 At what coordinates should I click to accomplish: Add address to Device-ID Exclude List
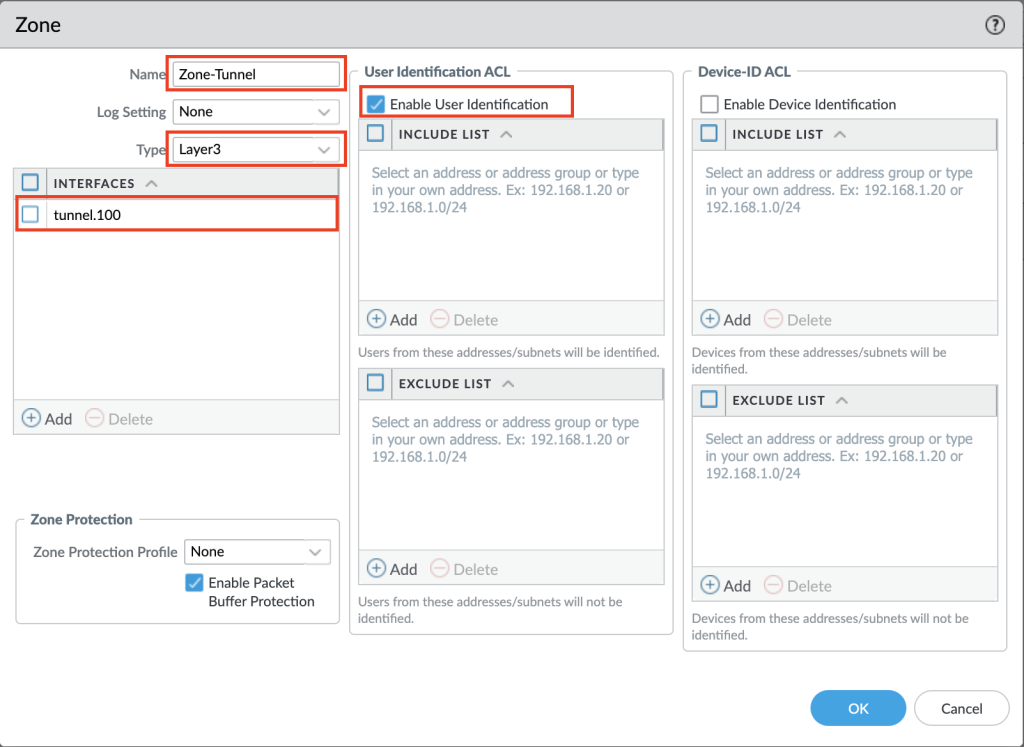[x=726, y=585]
